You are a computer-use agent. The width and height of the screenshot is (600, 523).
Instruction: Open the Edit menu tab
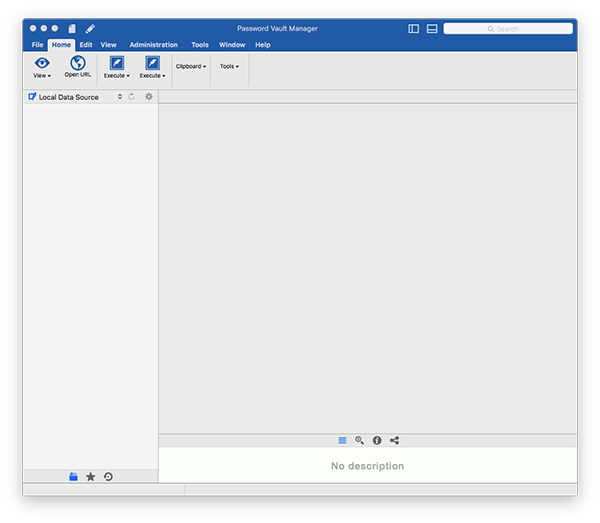pos(86,45)
